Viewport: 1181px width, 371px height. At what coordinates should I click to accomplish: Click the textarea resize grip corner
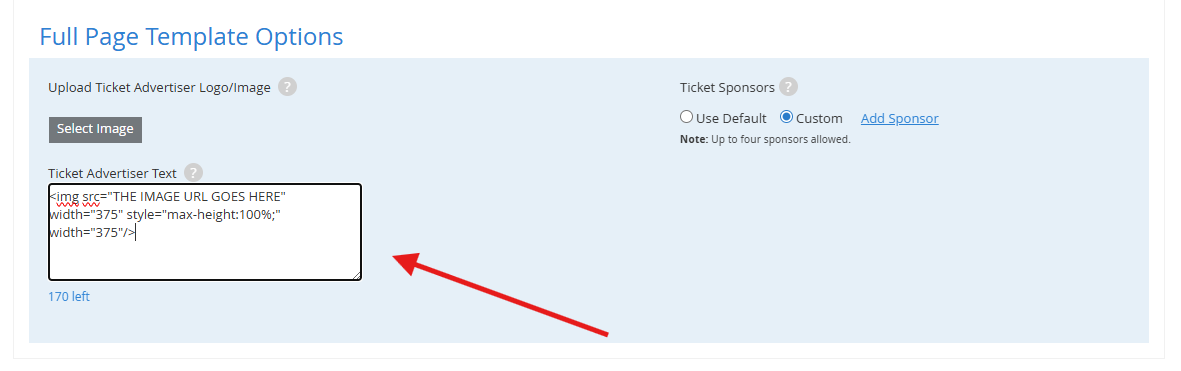(356, 275)
